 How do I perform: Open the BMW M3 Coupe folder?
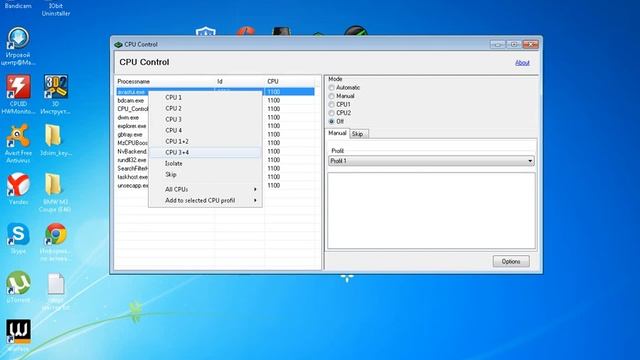(55, 193)
